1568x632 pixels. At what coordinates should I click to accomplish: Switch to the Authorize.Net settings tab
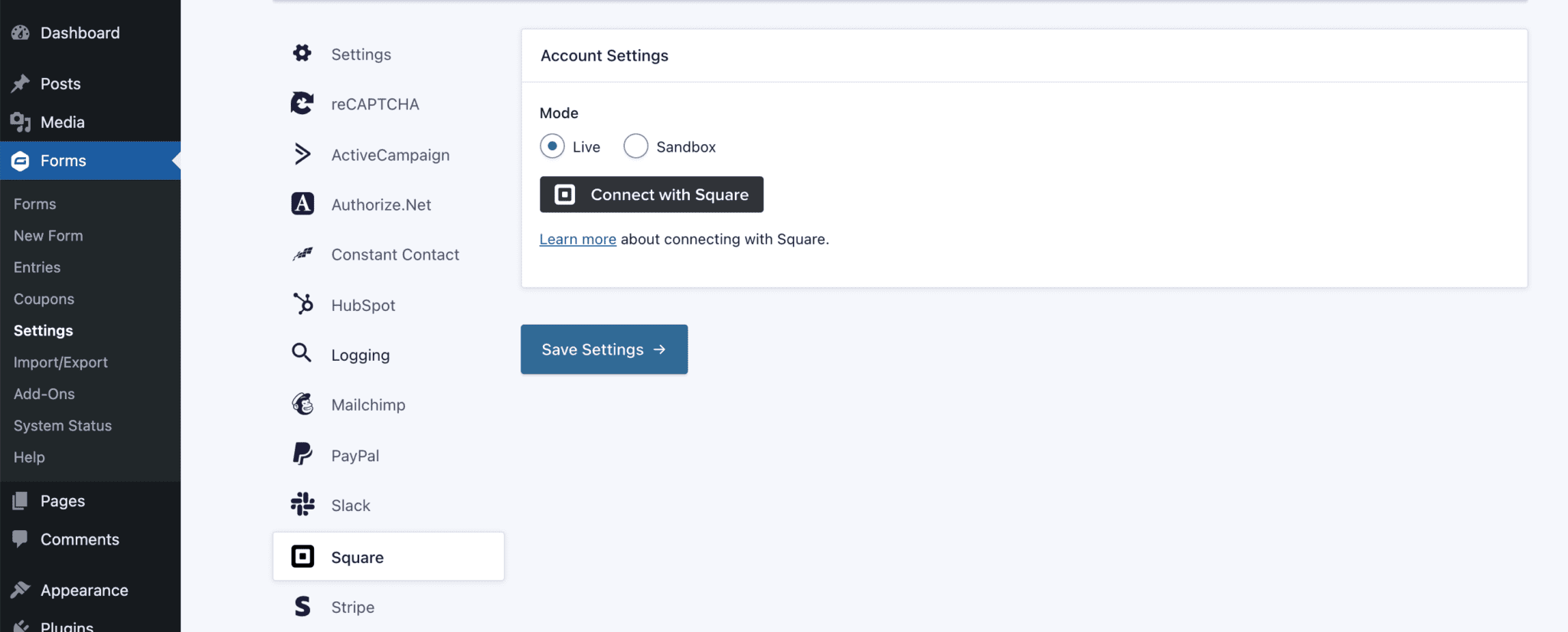coord(381,205)
